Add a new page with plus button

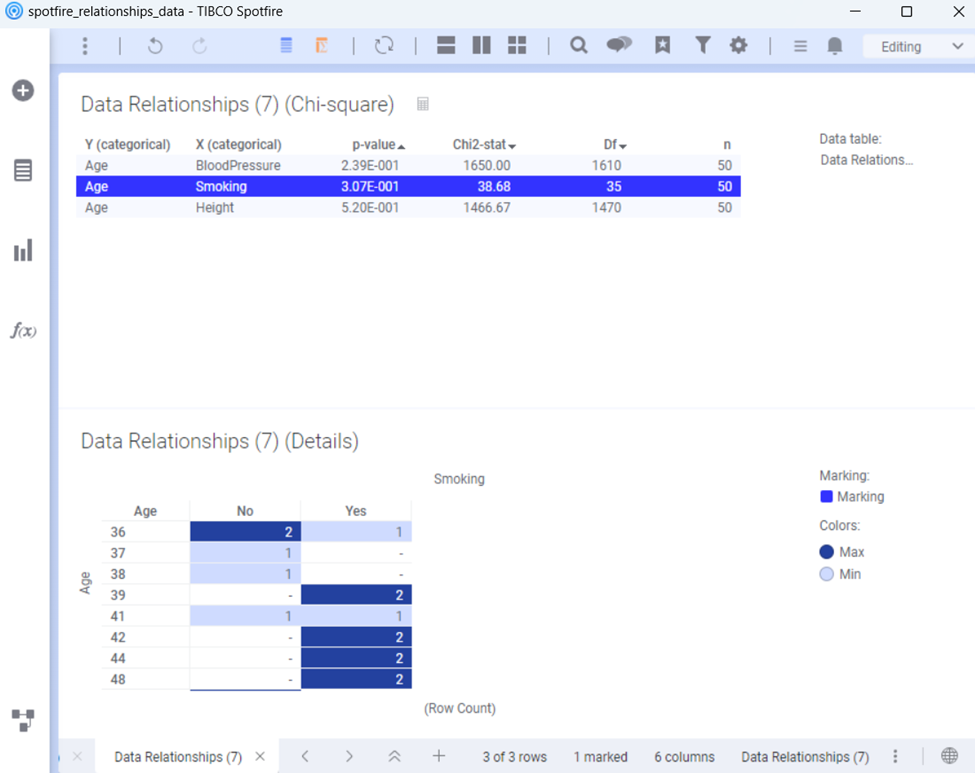pyautogui.click(x=439, y=756)
